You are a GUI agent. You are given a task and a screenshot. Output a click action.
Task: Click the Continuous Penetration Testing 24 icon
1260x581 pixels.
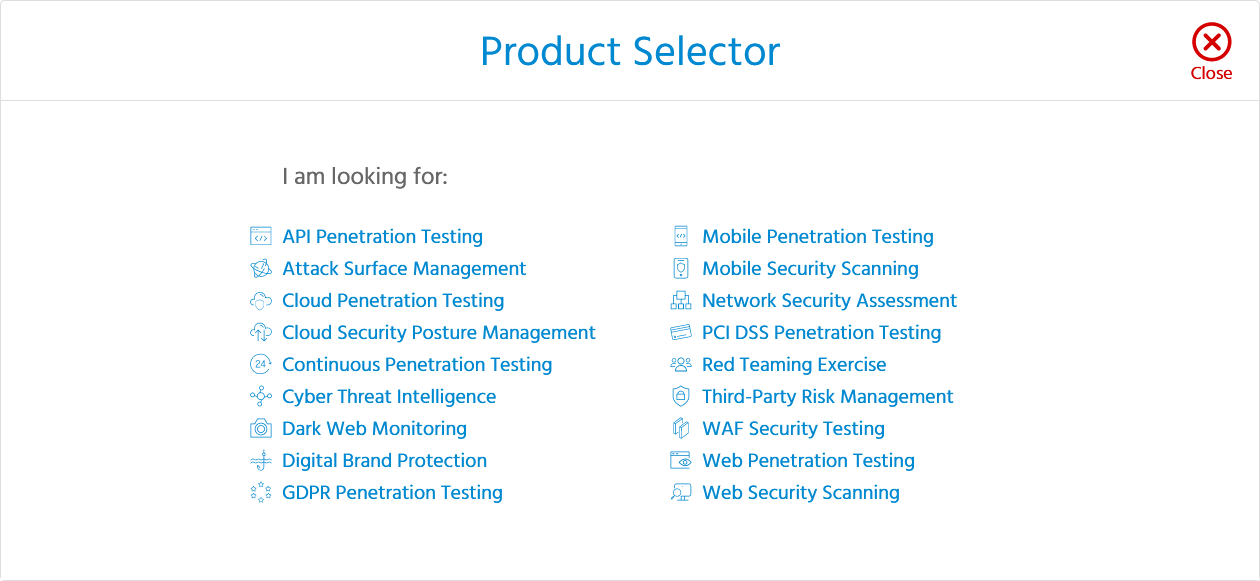261,365
